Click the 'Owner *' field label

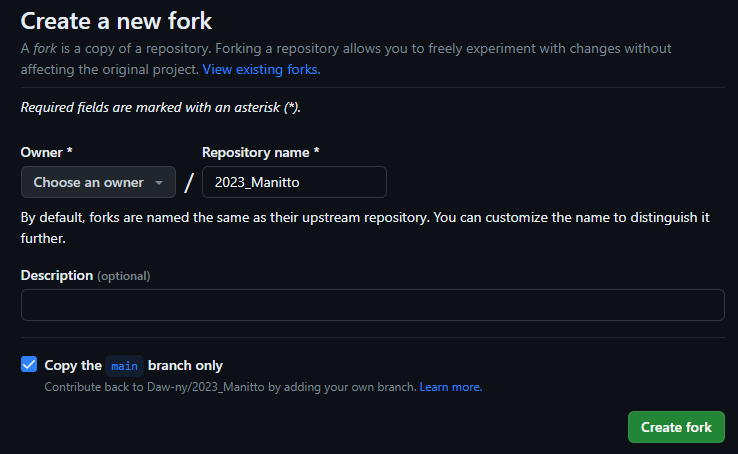point(46,152)
